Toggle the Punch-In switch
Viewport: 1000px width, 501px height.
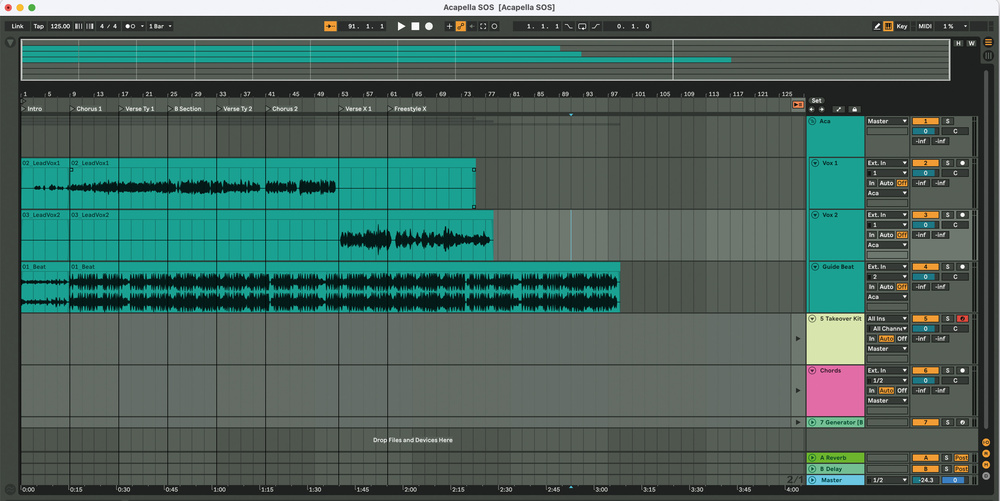coord(569,26)
